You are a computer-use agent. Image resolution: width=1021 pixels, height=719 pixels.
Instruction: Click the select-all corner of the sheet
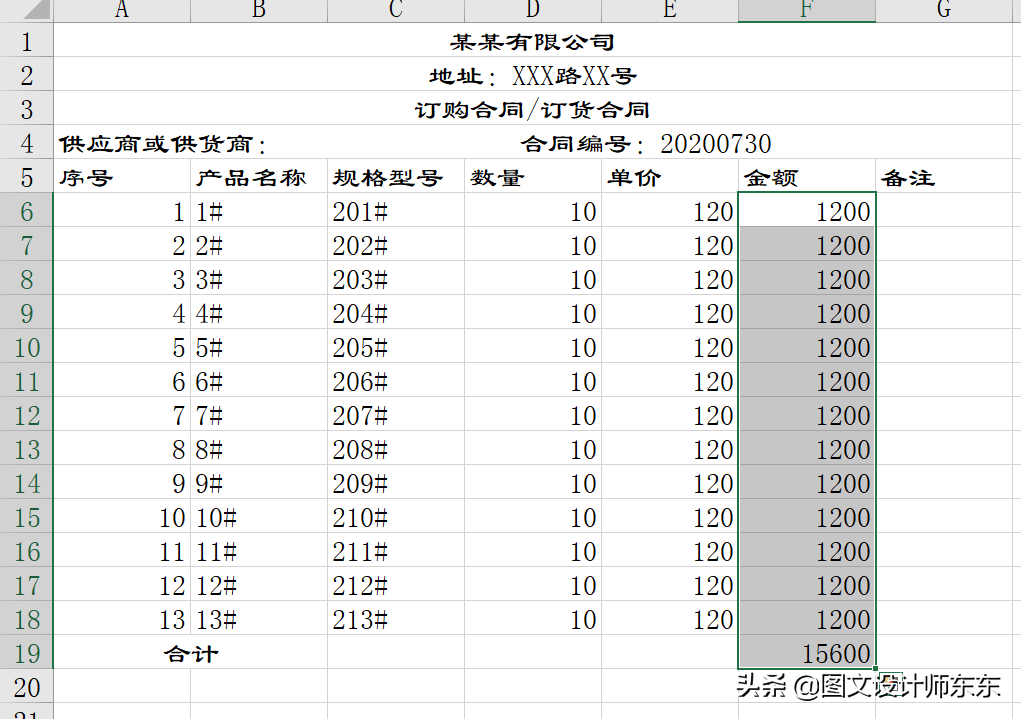[26, 10]
